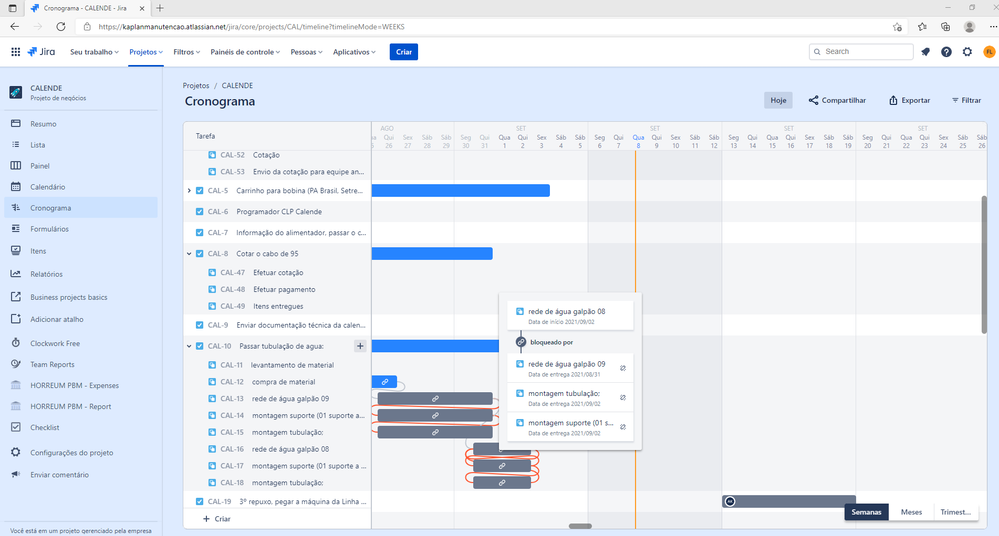This screenshot has height=536, width=999.
Task: Collapse the CAL-10 task row
Action: (189, 346)
